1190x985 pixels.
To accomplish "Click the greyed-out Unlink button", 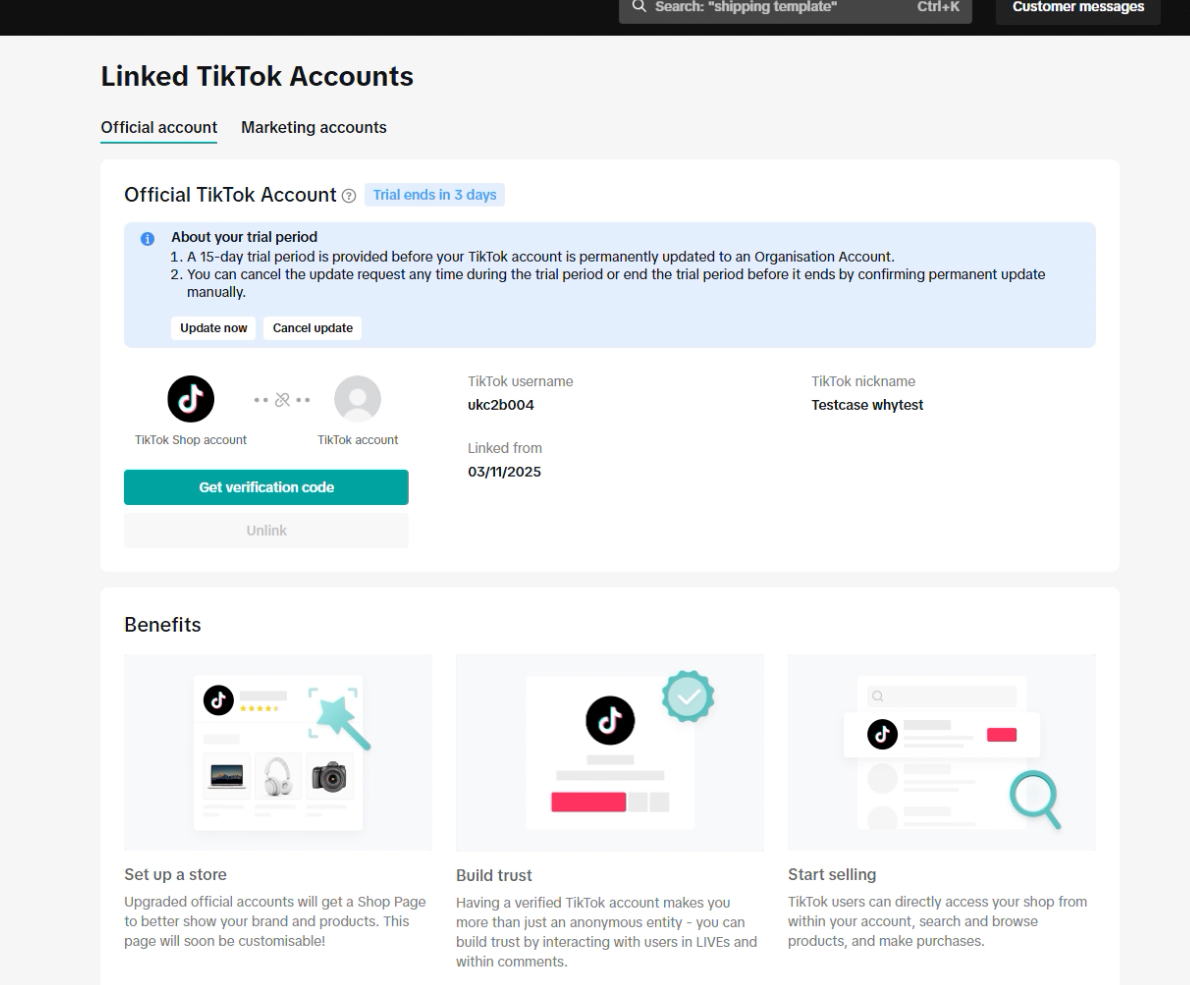I will pos(266,531).
